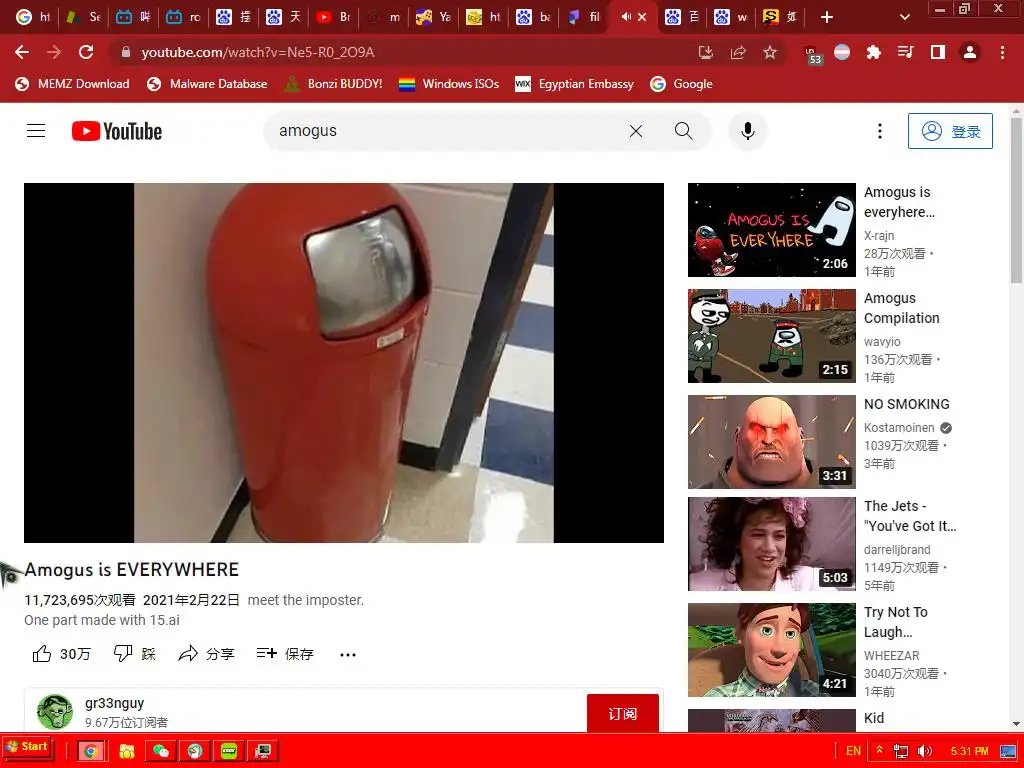Share the video via 分享
Viewport: 1024px width, 768px height.
(x=206, y=654)
